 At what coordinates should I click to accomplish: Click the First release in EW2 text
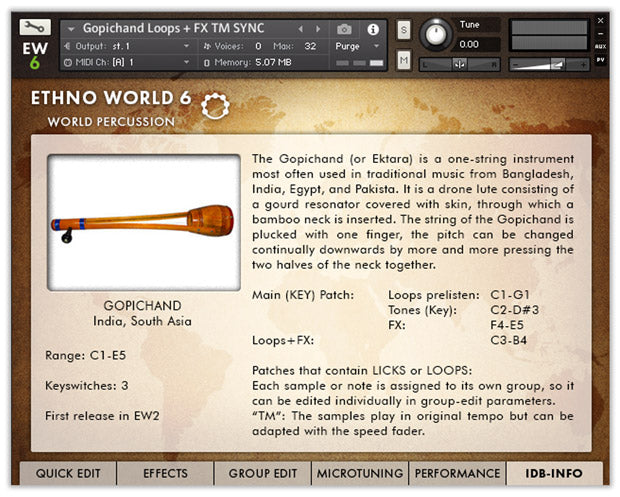coord(102,416)
